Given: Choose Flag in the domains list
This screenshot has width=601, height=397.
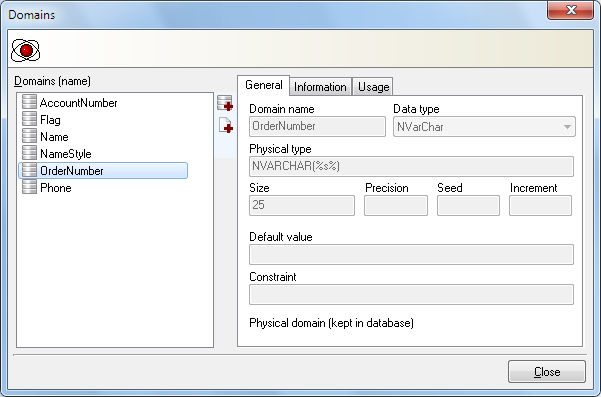Looking at the screenshot, I should click(x=50, y=120).
